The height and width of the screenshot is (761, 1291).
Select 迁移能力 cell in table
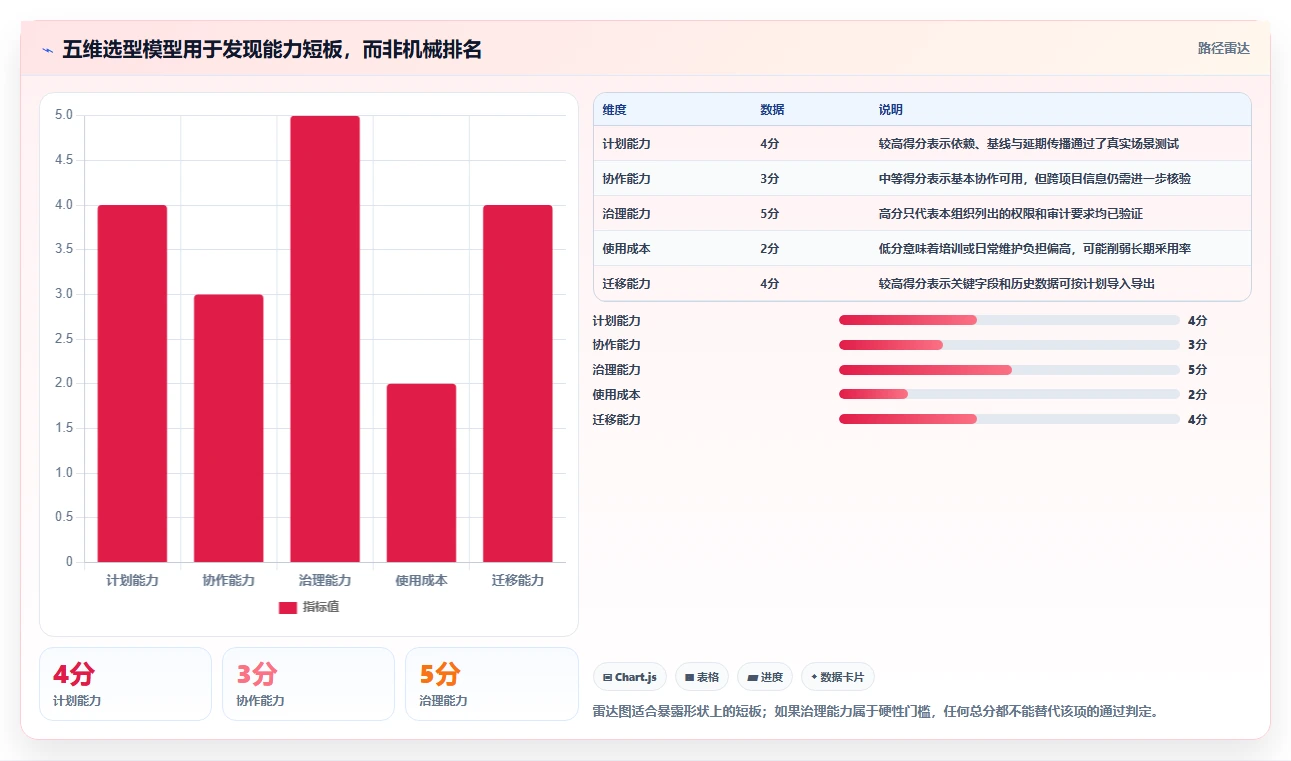click(627, 284)
